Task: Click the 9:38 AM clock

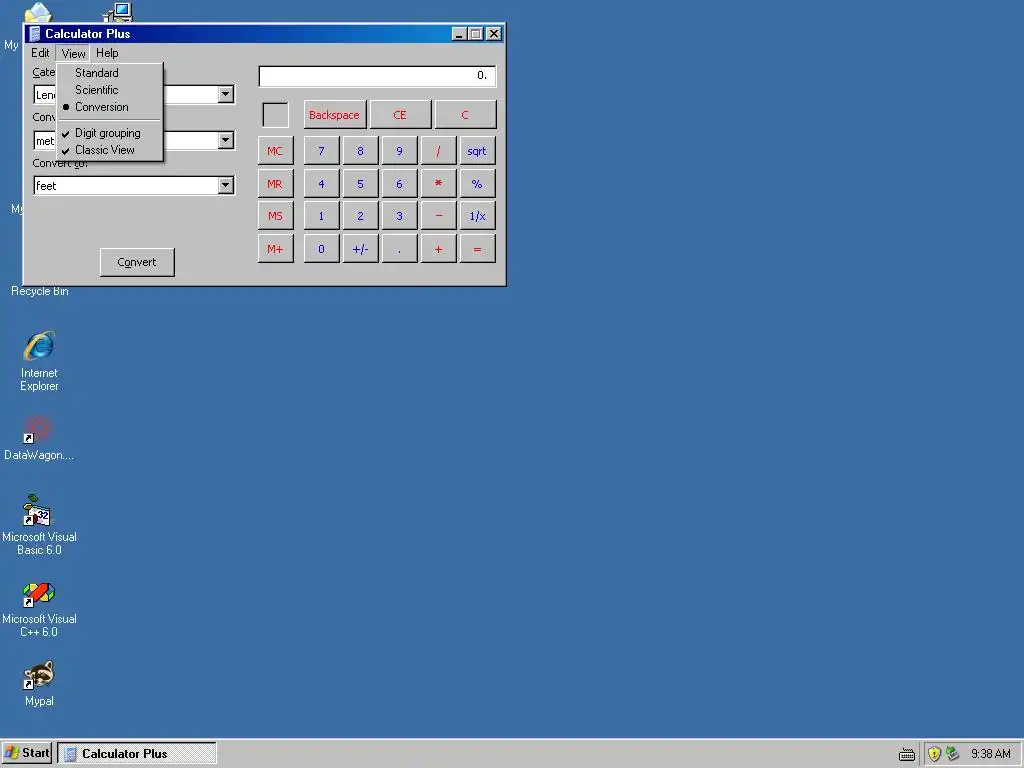Action: (x=990, y=754)
